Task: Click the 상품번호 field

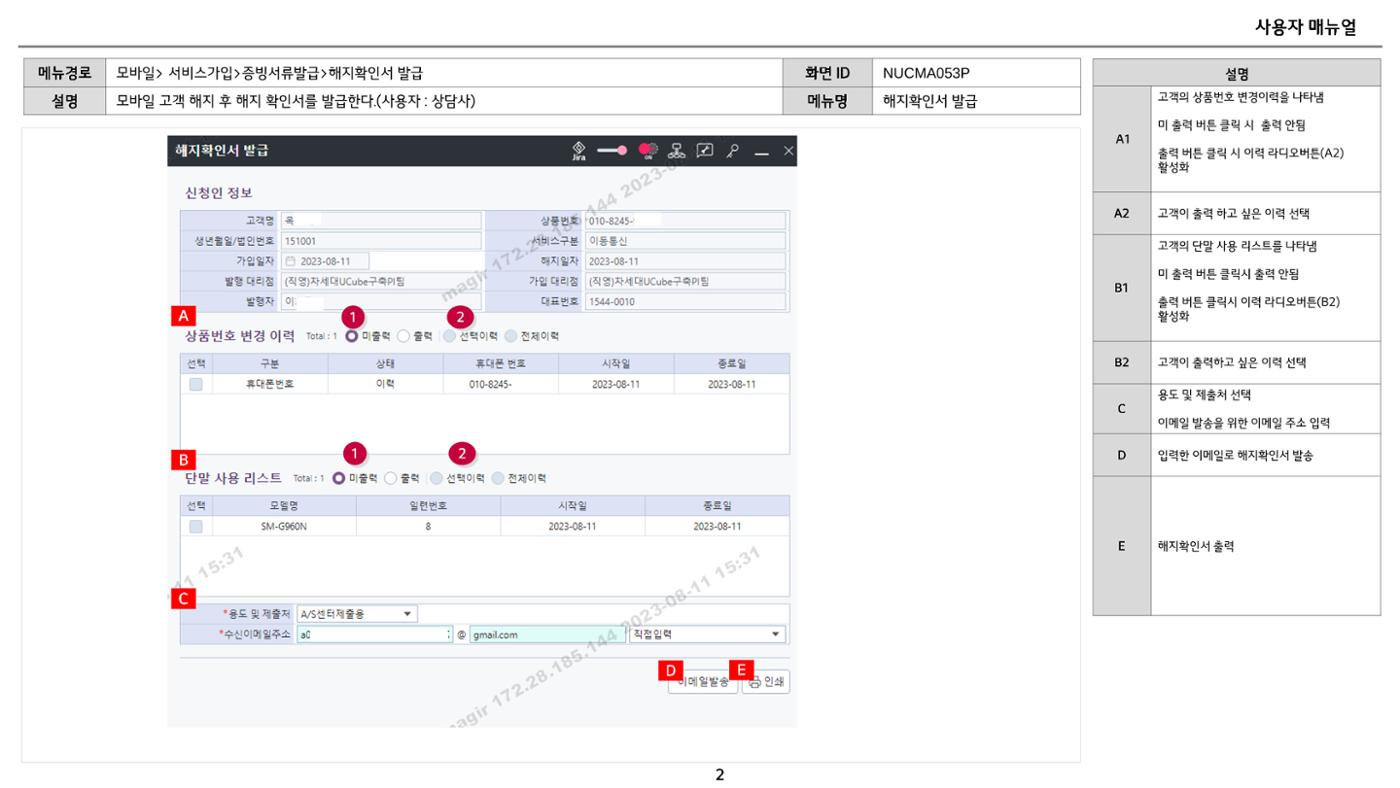Action: pos(685,220)
